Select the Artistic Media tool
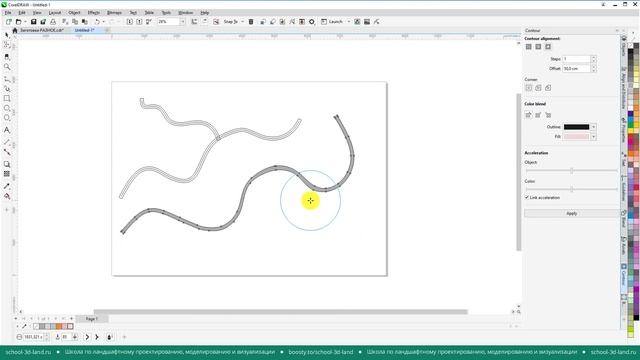640x360 pixels. [x=7, y=89]
